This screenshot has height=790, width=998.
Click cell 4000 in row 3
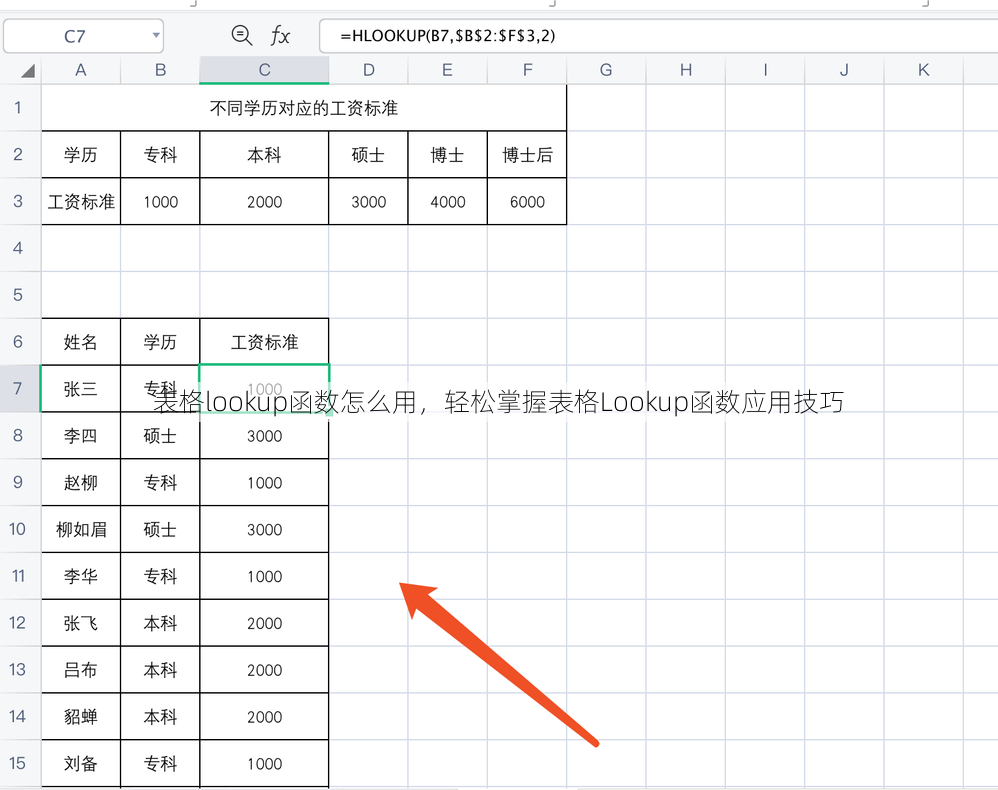coord(447,202)
